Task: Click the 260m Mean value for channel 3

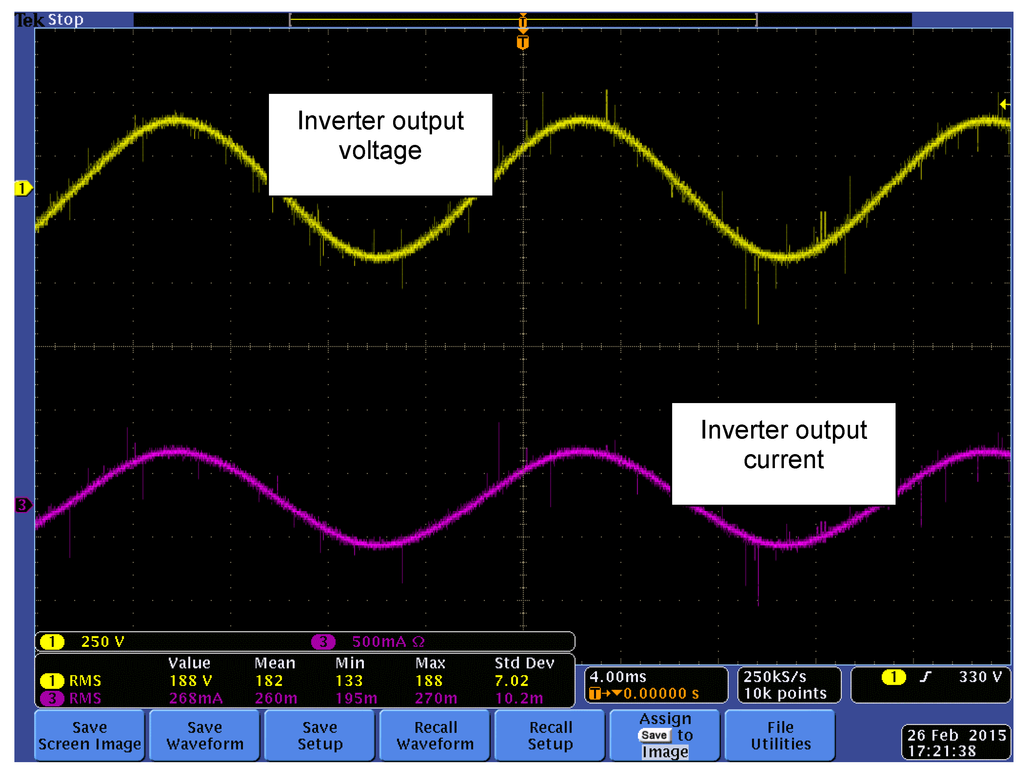Action: 276,699
